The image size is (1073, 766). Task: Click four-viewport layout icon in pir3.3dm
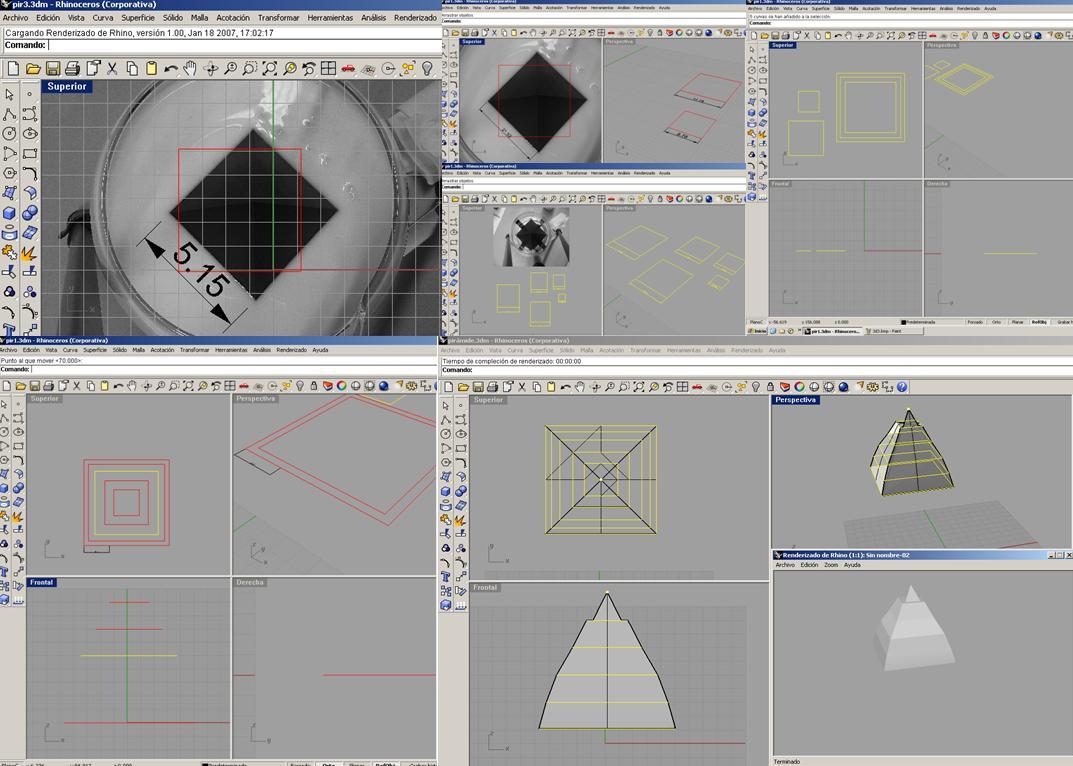[x=328, y=68]
